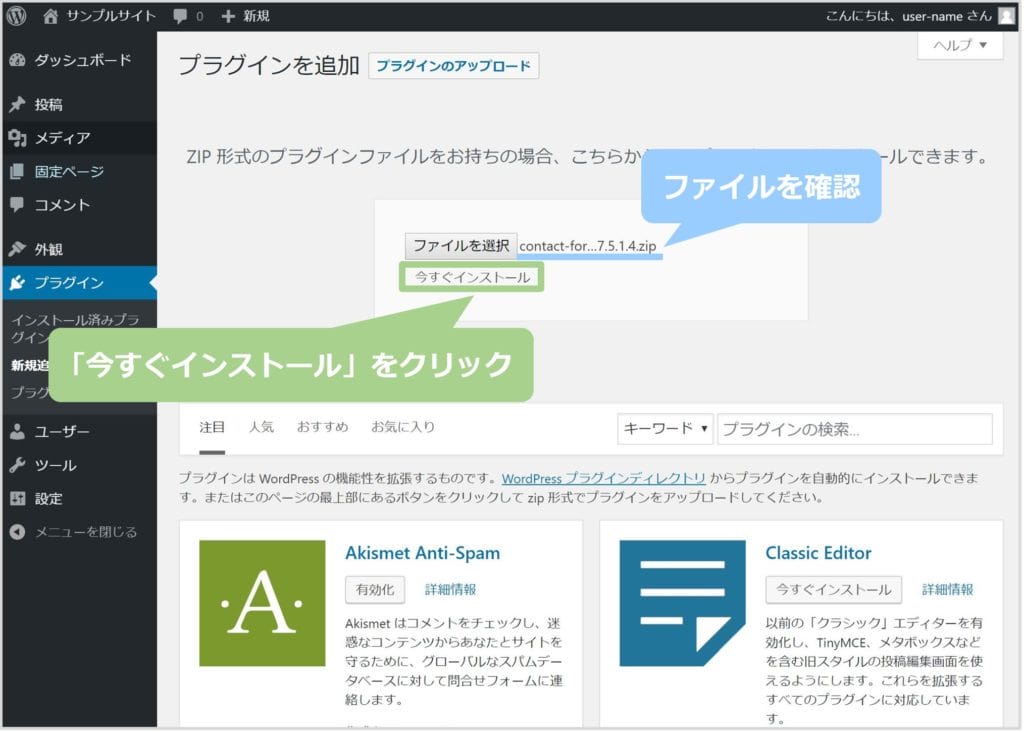Screen dimensions: 1024x732
Task: Expand the ヘルプ dropdown tab
Action: click(959, 46)
